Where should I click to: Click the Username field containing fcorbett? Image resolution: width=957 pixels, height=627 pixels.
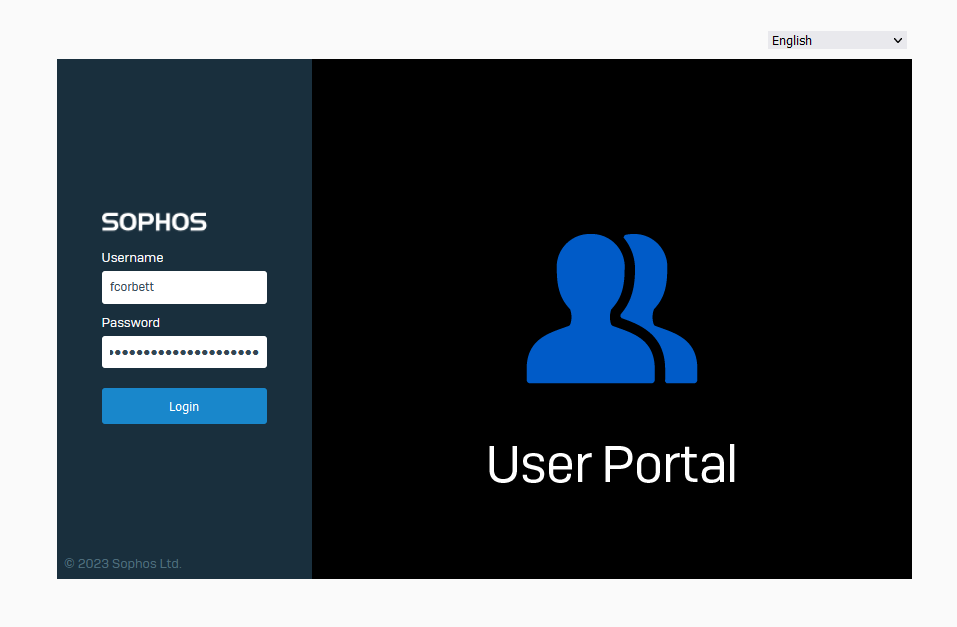click(184, 288)
